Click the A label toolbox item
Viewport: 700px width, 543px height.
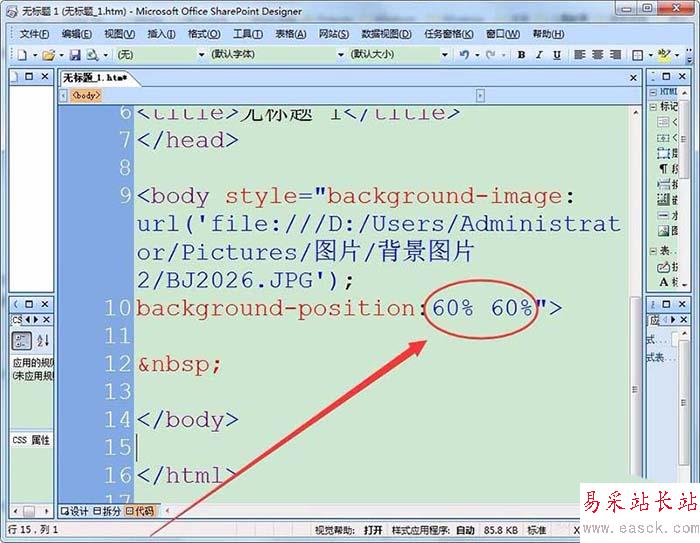(x=668, y=282)
